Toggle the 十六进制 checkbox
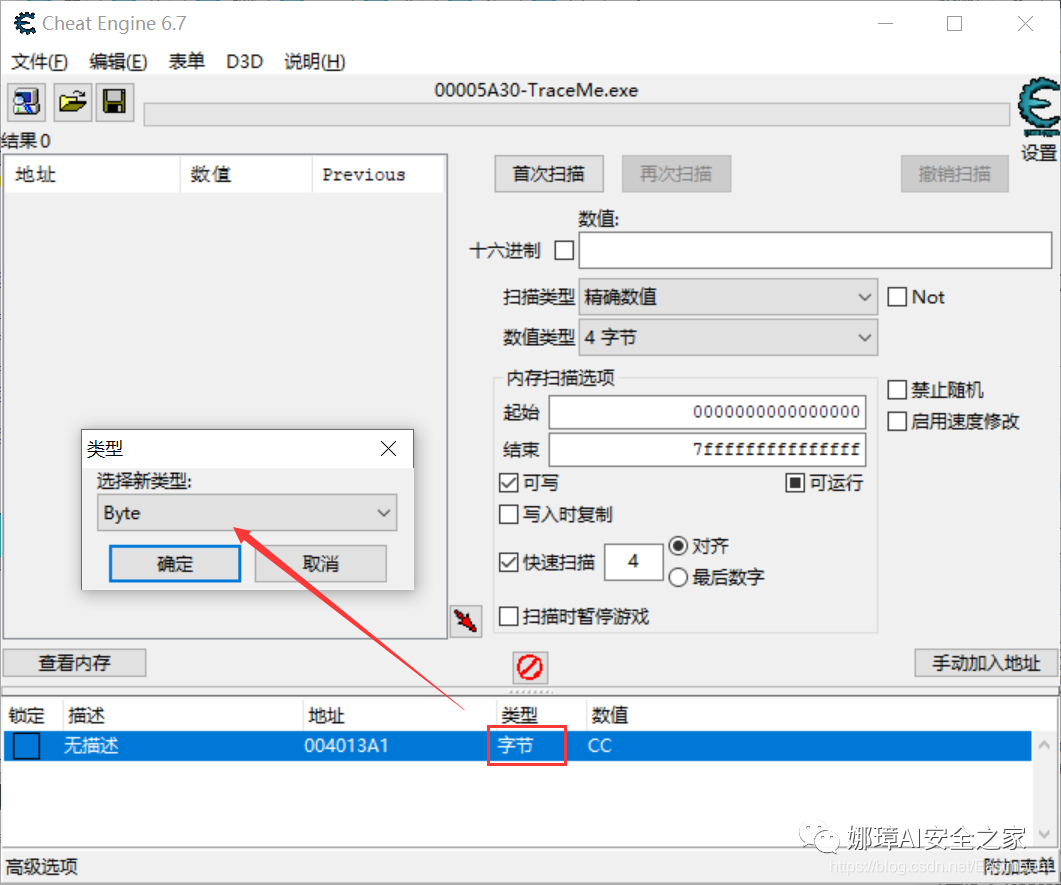The image size is (1061, 885). pyautogui.click(x=564, y=250)
